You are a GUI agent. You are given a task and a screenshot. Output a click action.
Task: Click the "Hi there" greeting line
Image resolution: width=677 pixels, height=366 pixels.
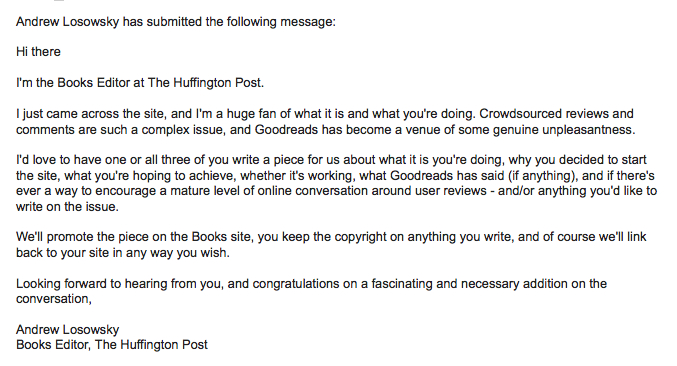point(38,52)
